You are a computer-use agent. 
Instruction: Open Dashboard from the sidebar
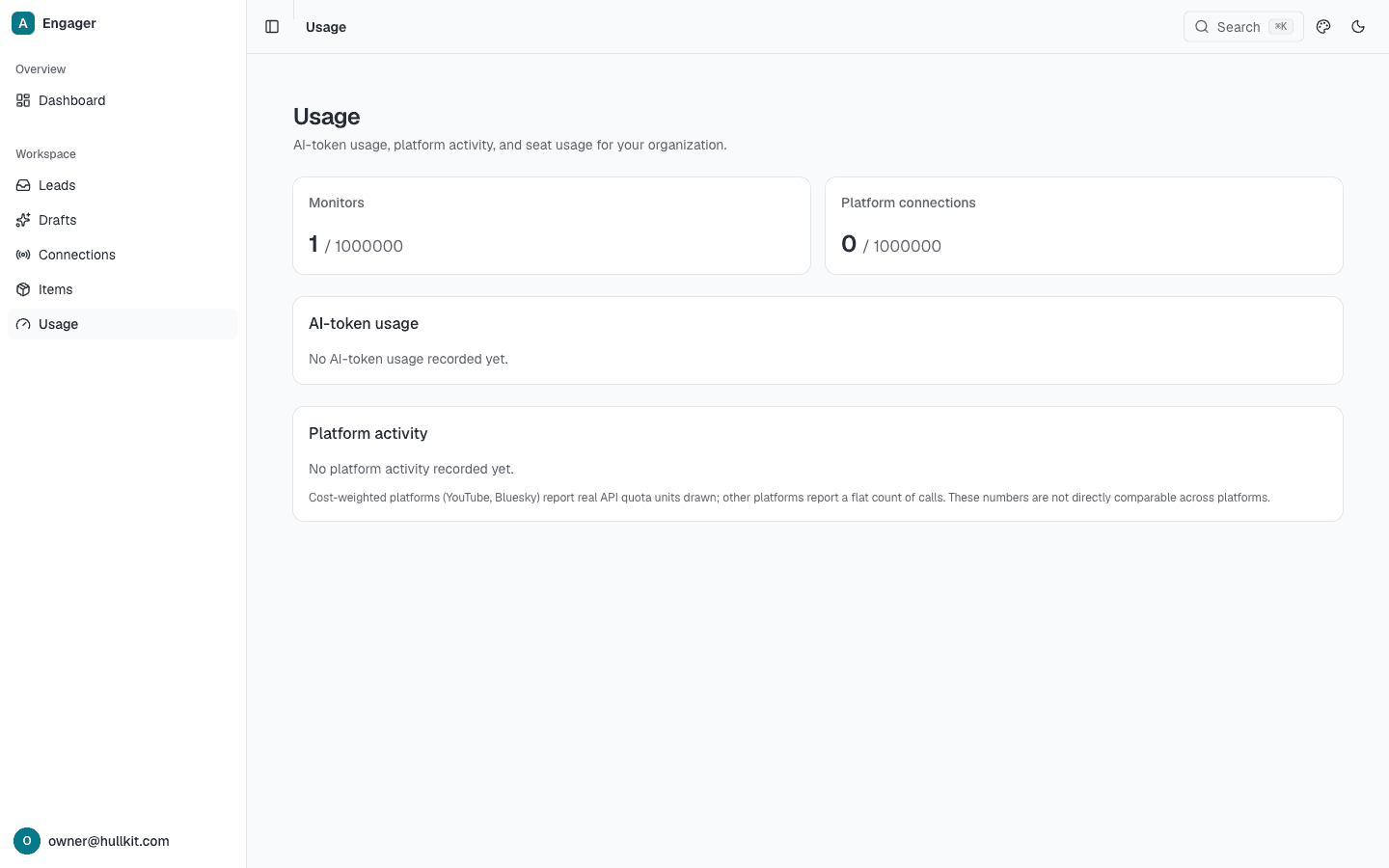pos(123,100)
